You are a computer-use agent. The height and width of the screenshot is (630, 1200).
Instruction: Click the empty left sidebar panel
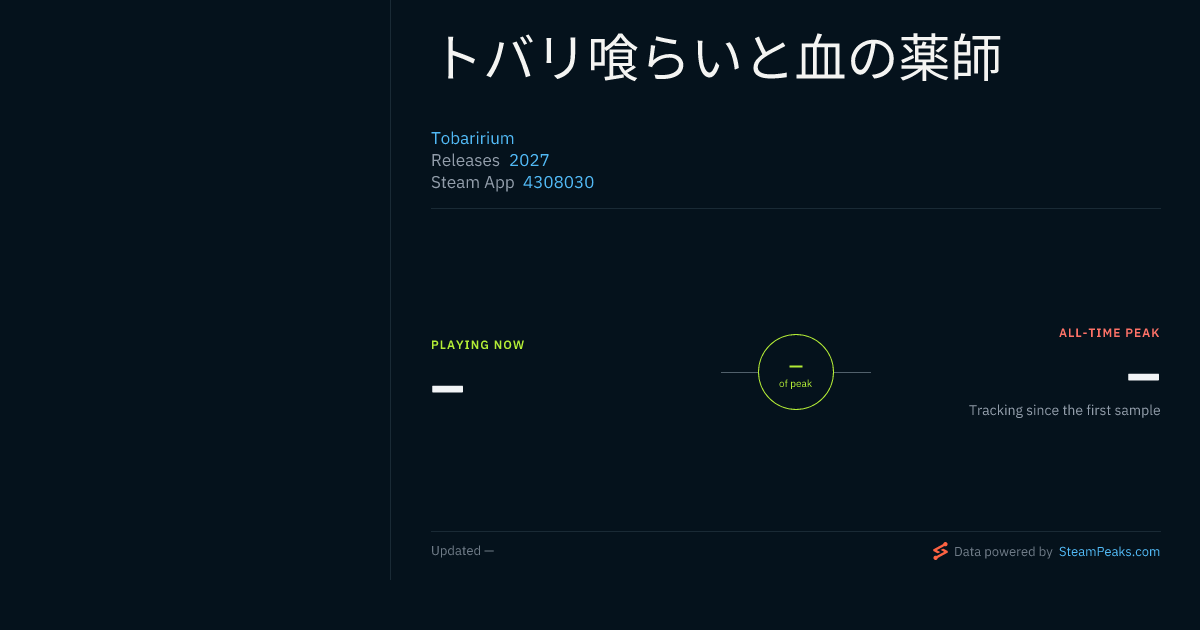click(x=195, y=290)
